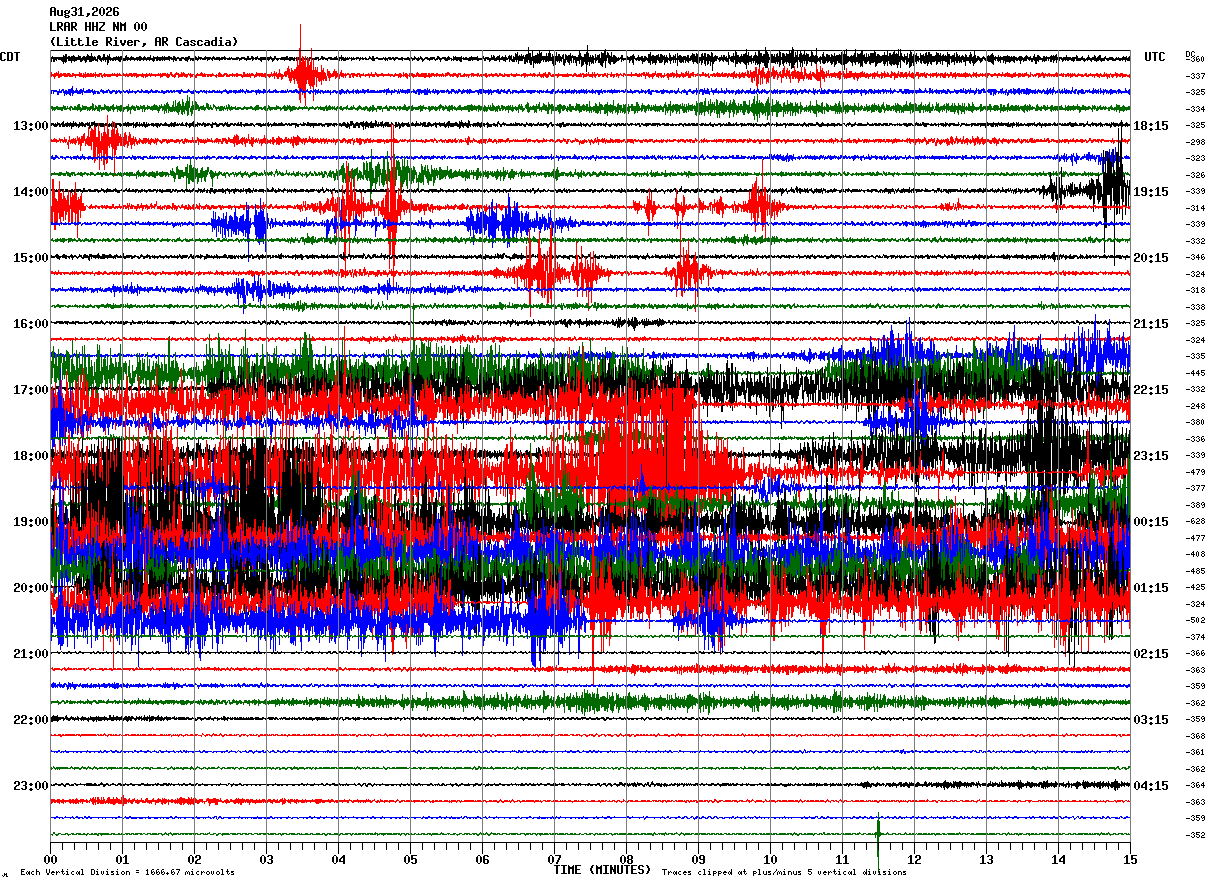
Task: Select the CDT timezone label
Action: 10,57
